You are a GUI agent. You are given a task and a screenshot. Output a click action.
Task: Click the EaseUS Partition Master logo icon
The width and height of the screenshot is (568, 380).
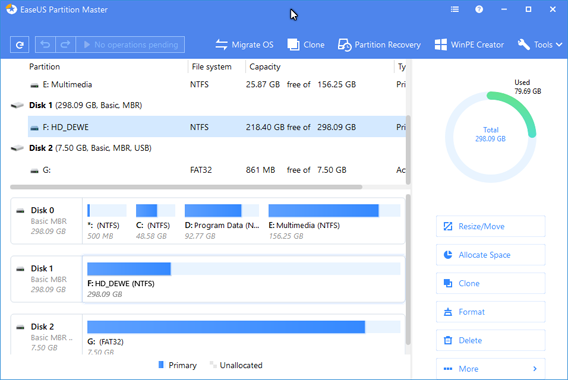coord(11,9)
